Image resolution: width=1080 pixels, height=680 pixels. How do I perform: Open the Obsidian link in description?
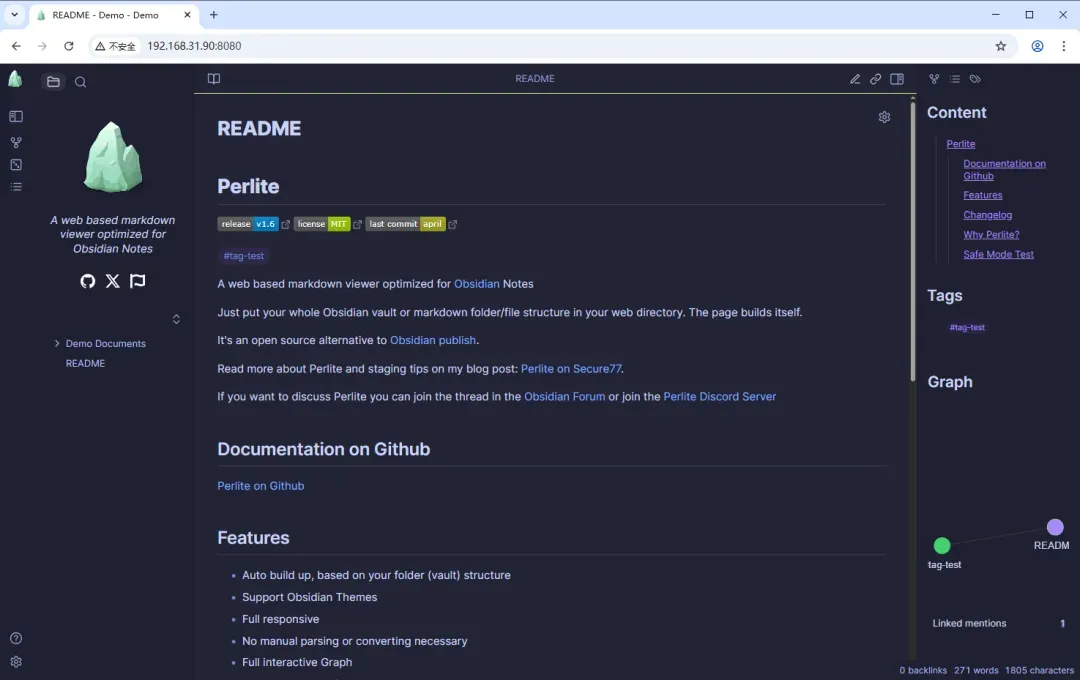(x=477, y=284)
